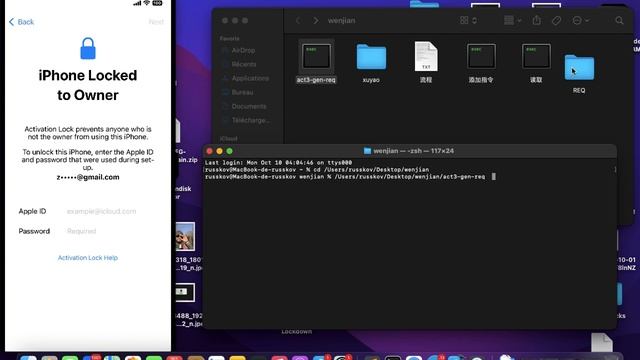Click the Terminal folder proxy icon
This screenshot has width=640, height=360.
tap(367, 151)
